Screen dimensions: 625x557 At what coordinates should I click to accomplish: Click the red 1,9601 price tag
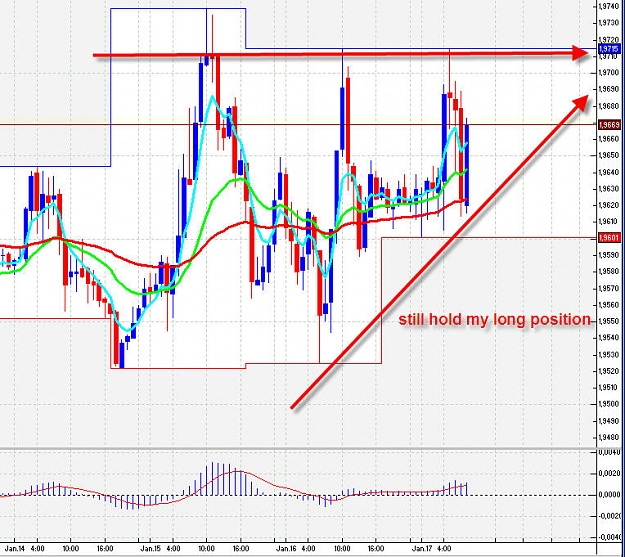(x=609, y=238)
